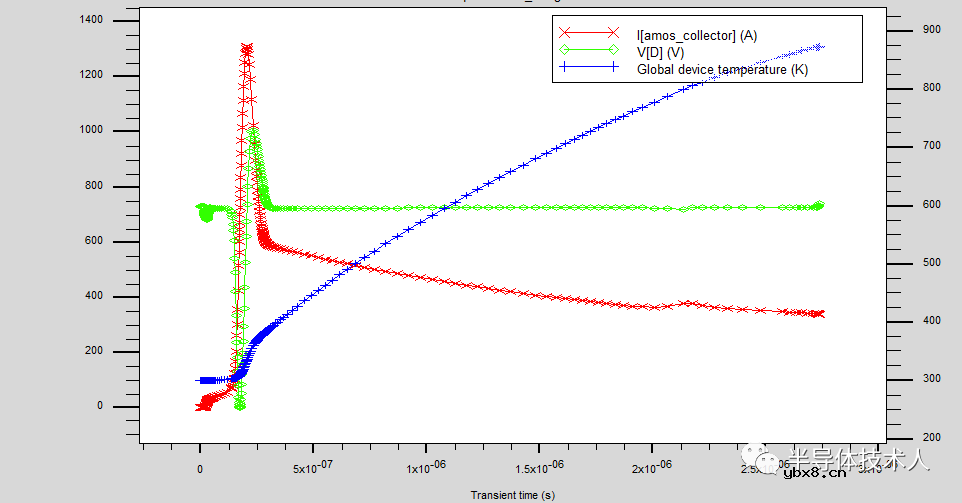
Task: Click the 0 label on the left axis
Action: (112, 406)
